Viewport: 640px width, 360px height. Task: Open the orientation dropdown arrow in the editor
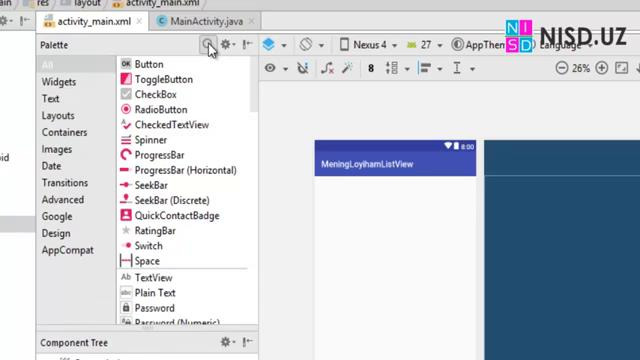[322, 45]
